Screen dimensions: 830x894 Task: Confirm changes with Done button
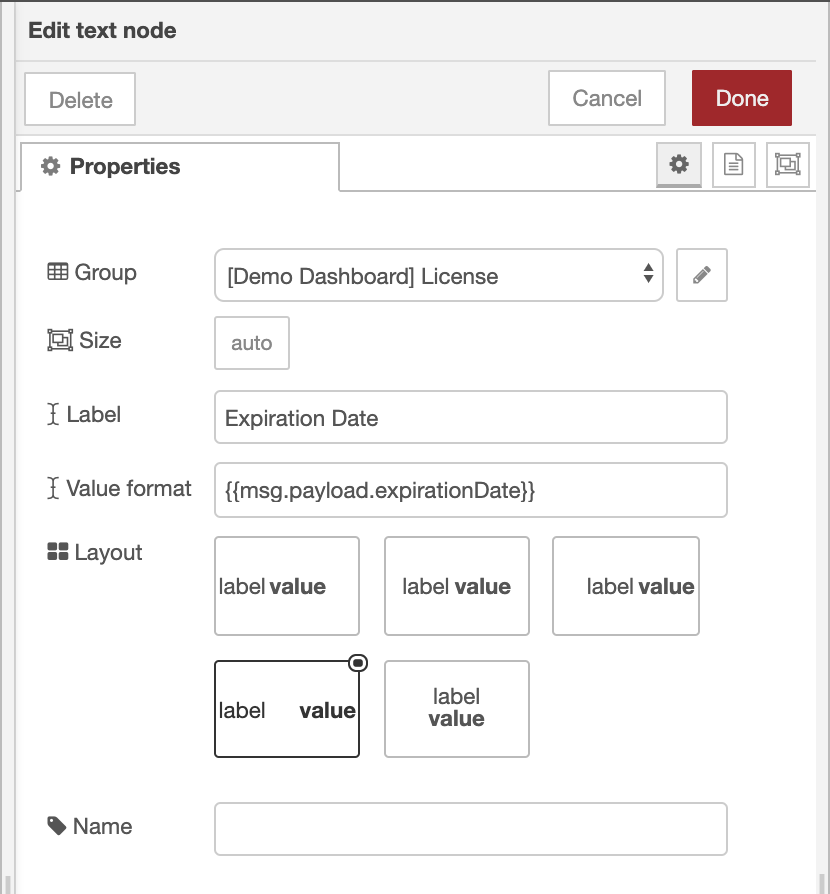click(x=742, y=98)
